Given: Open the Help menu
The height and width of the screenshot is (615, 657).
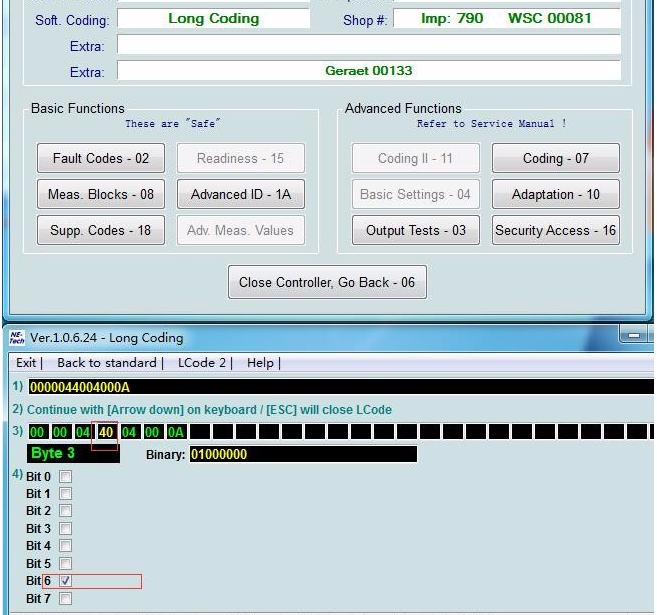Looking at the screenshot, I should 260,363.
